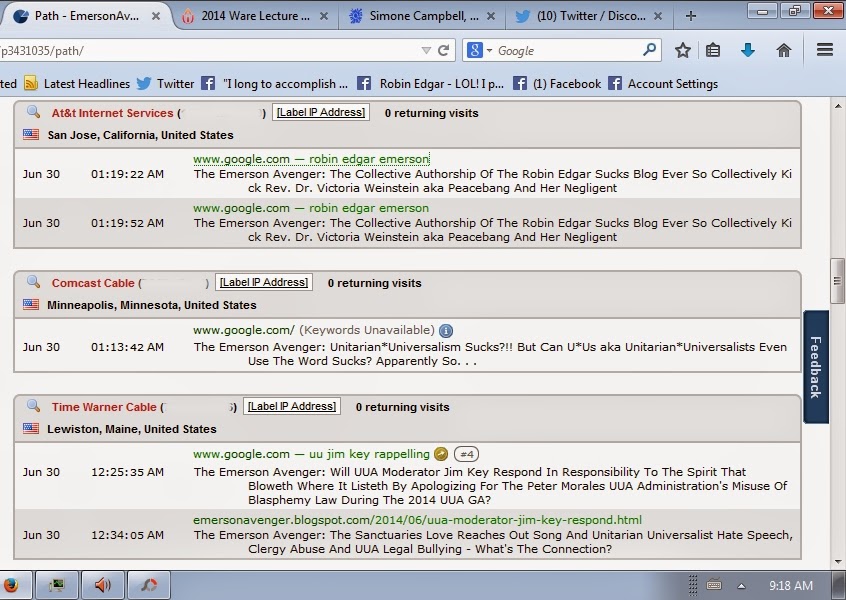Label IP Address for Time Warner visitor
The width and height of the screenshot is (846, 600).
(x=292, y=406)
